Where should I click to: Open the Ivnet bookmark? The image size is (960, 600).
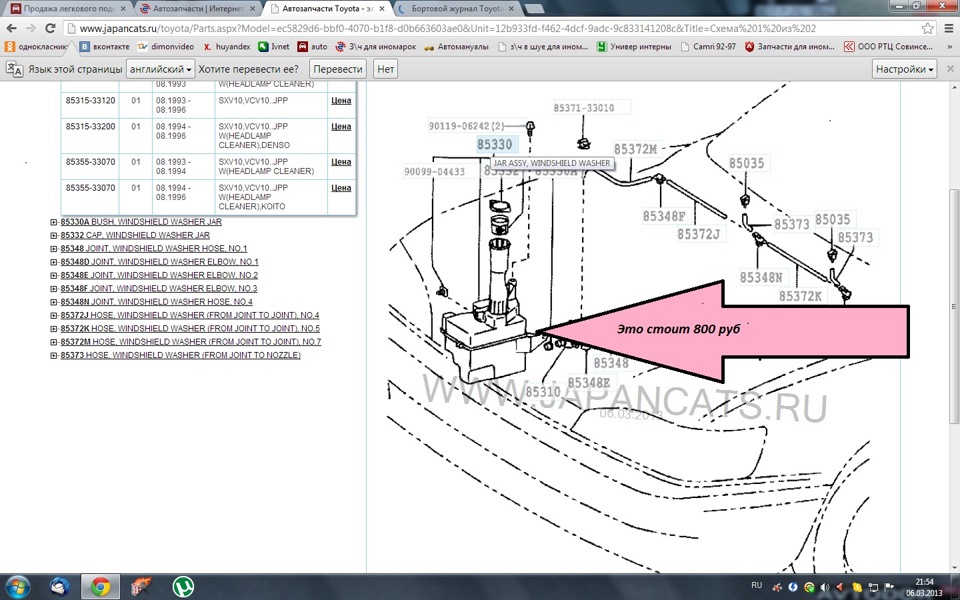pyautogui.click(x=274, y=47)
